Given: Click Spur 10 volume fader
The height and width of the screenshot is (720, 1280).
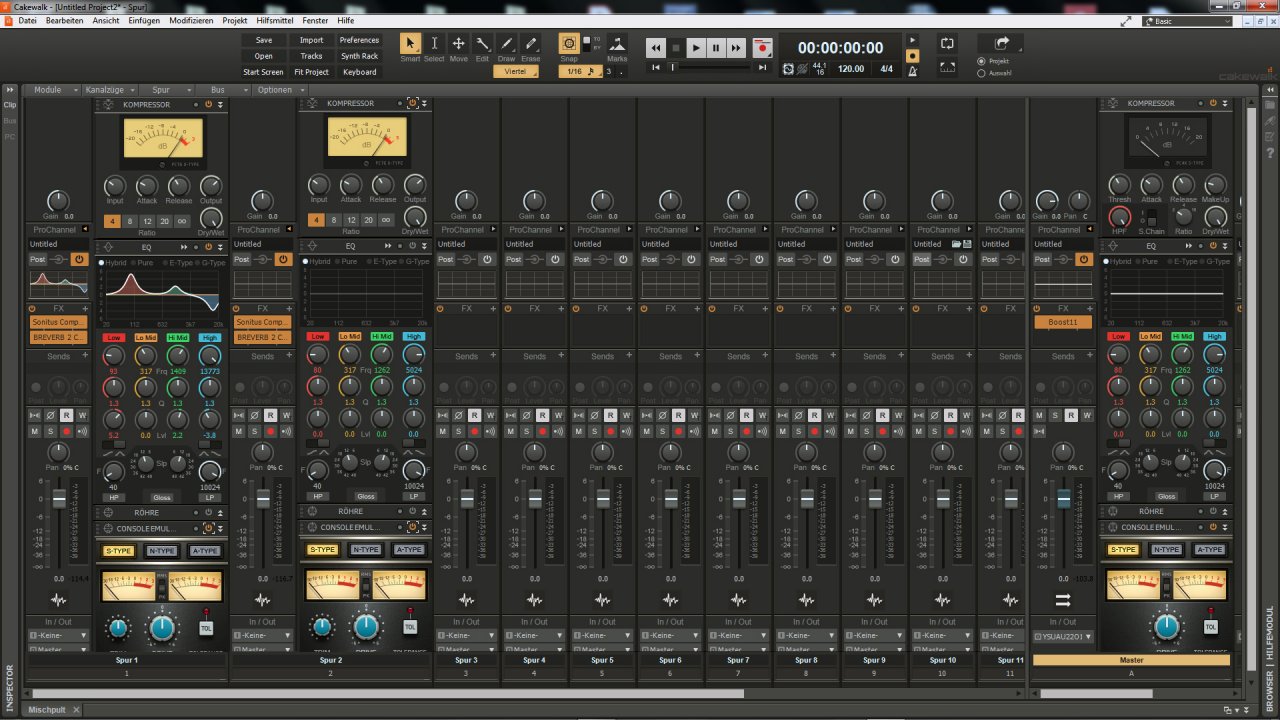Looking at the screenshot, I should 943,497.
